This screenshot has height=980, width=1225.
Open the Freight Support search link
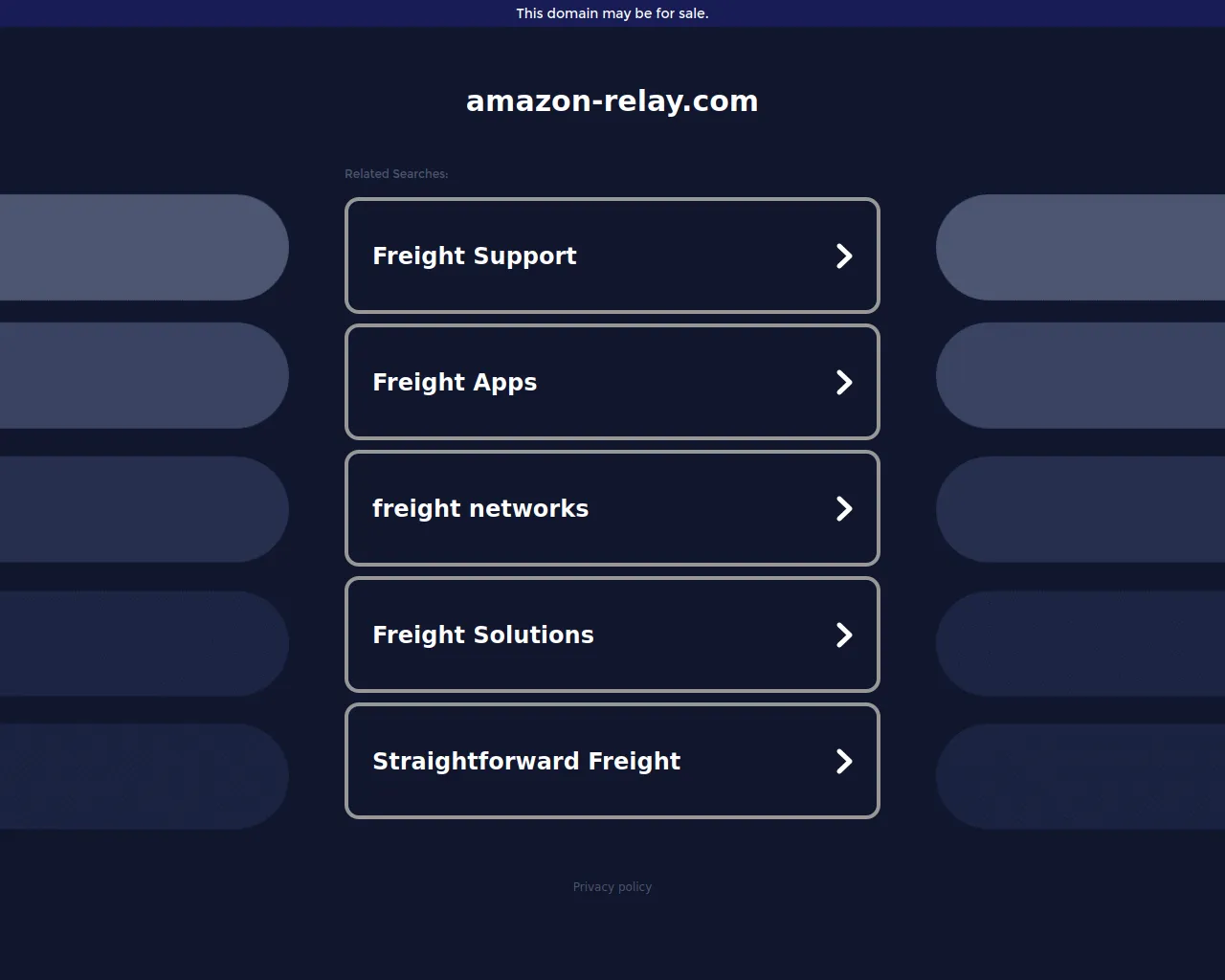coord(474,256)
